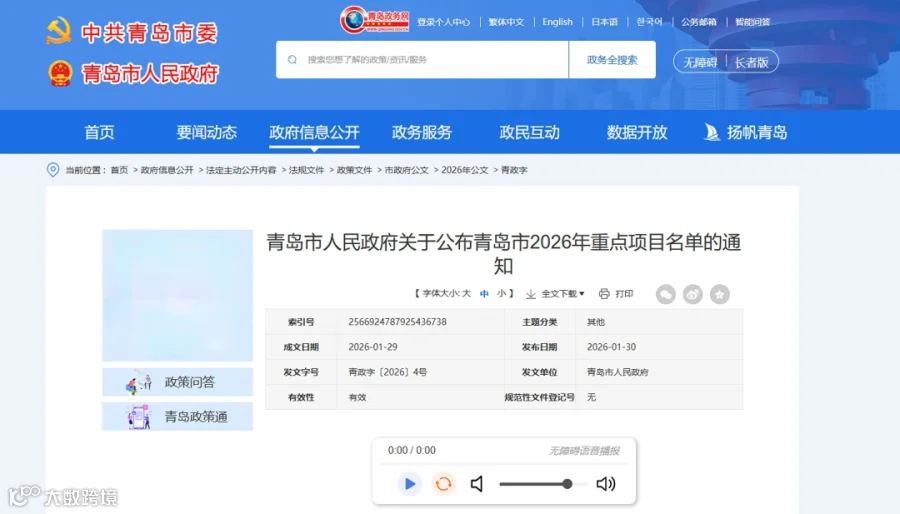Viewport: 900px width, 514px height.
Task: Click creation date 2026-01-29
Action: [373, 347]
